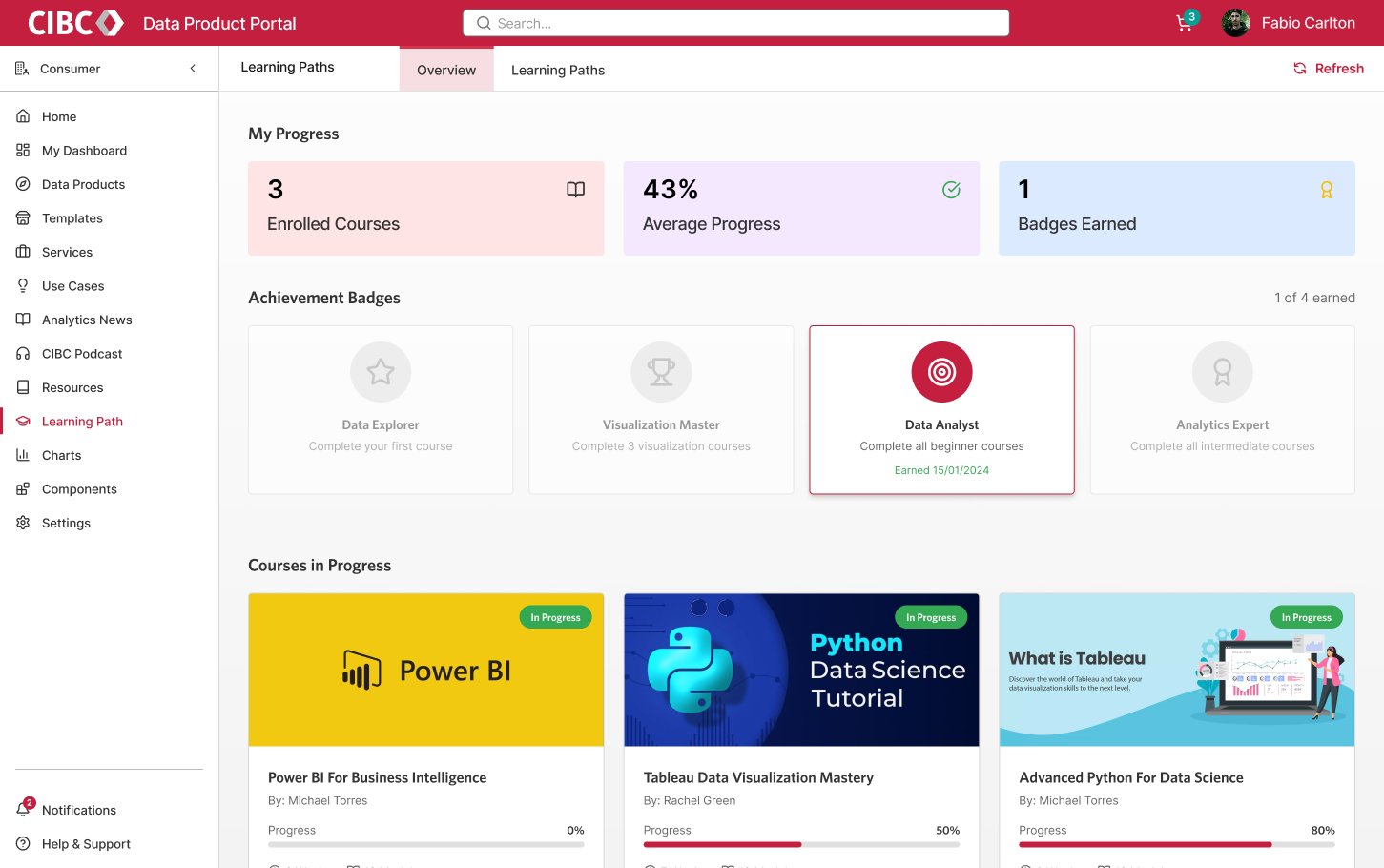The height and width of the screenshot is (868, 1384).
Task: Click the open book icon on Enrolled Courses
Action: coord(575,190)
